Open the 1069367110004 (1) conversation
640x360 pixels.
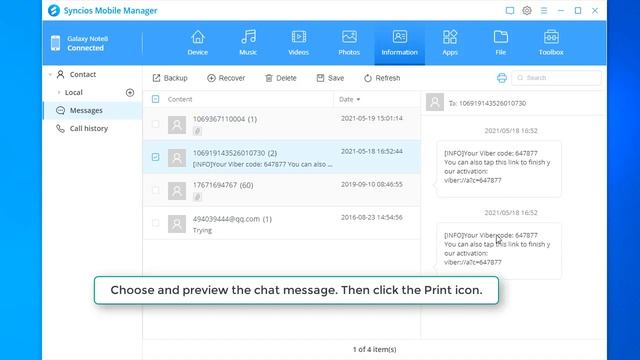point(282,124)
